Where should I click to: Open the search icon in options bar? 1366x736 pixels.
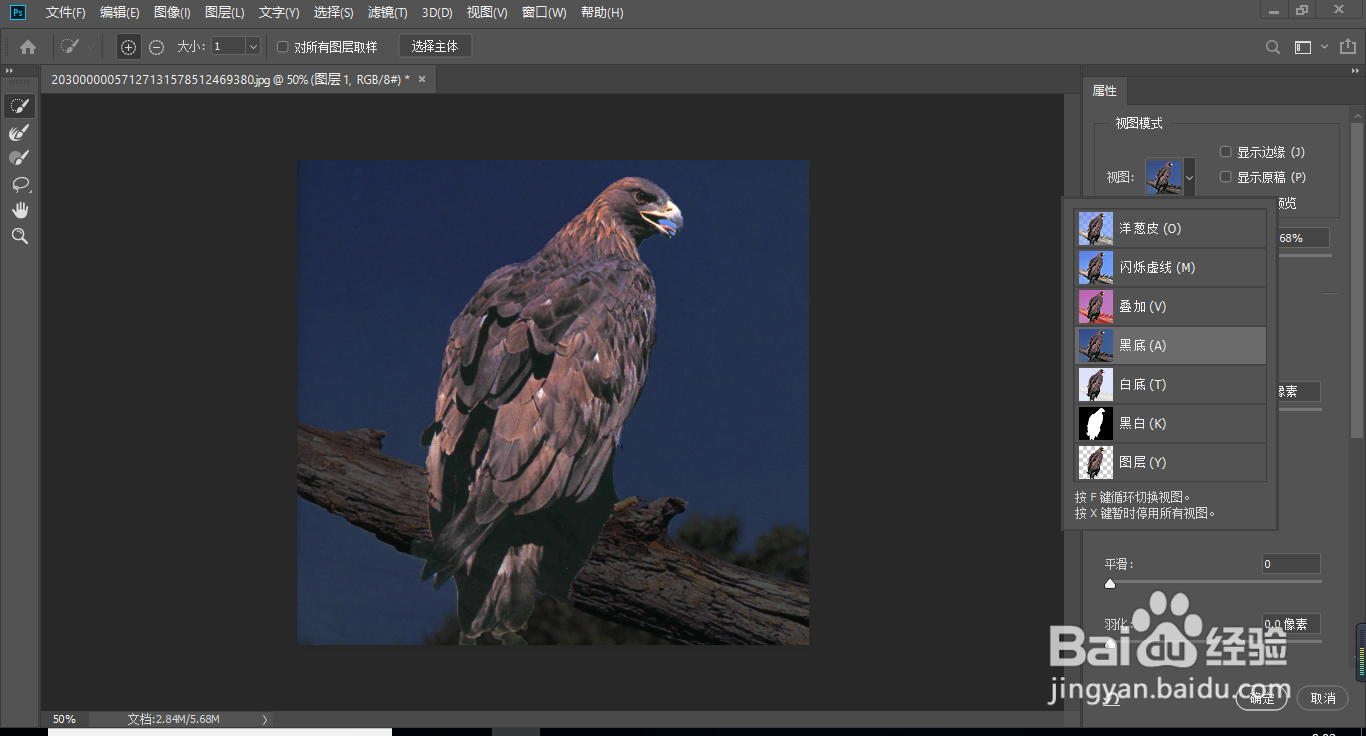pos(1273,47)
